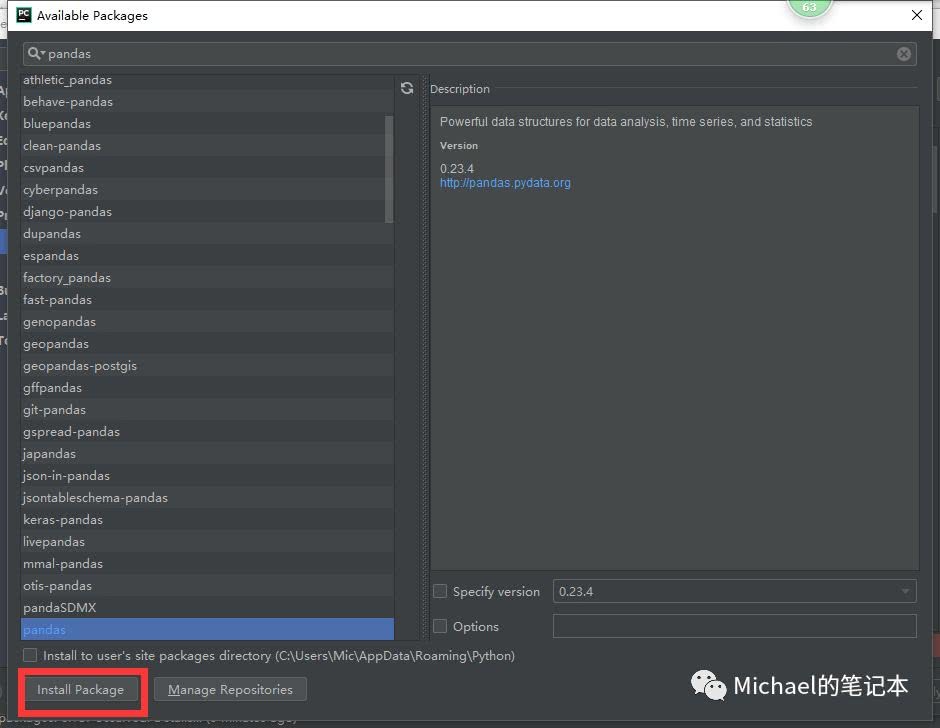Screen dimensions: 940x728
Task: Select pandaSDMX package
Action: coord(207,607)
